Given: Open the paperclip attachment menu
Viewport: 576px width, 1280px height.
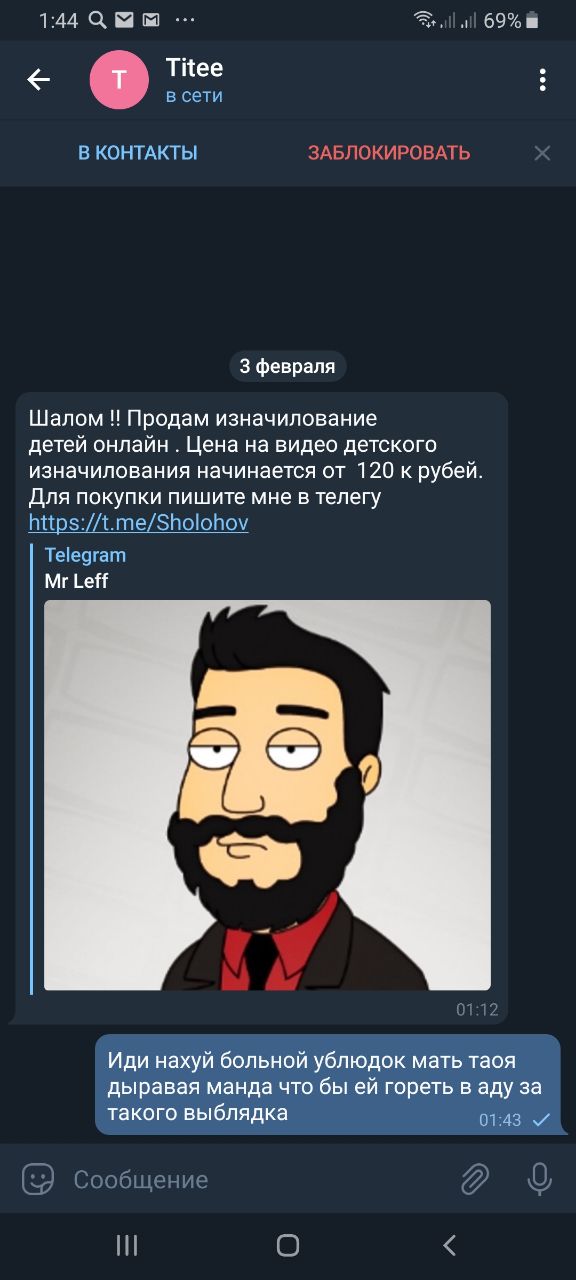Looking at the screenshot, I should tap(475, 1180).
